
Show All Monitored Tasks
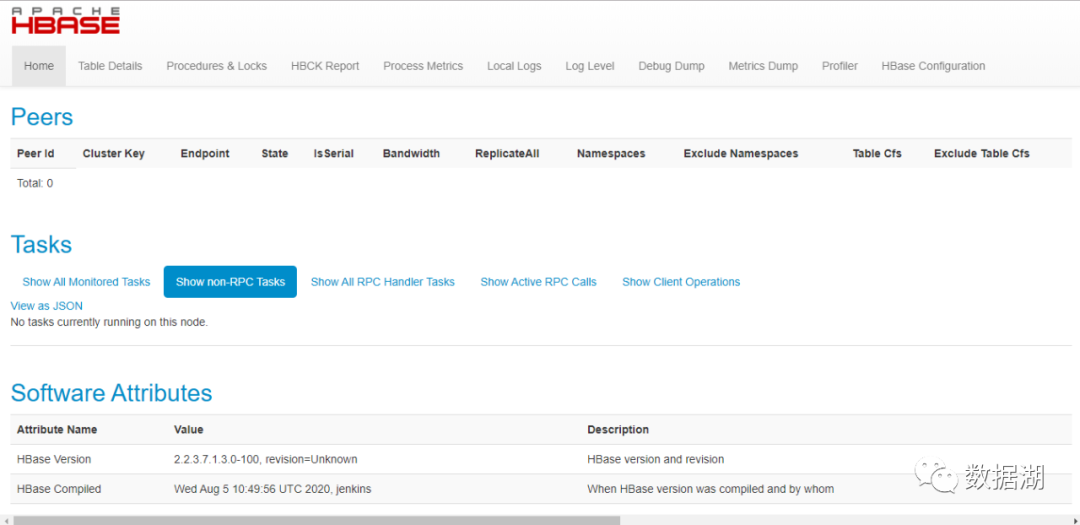[86, 282]
